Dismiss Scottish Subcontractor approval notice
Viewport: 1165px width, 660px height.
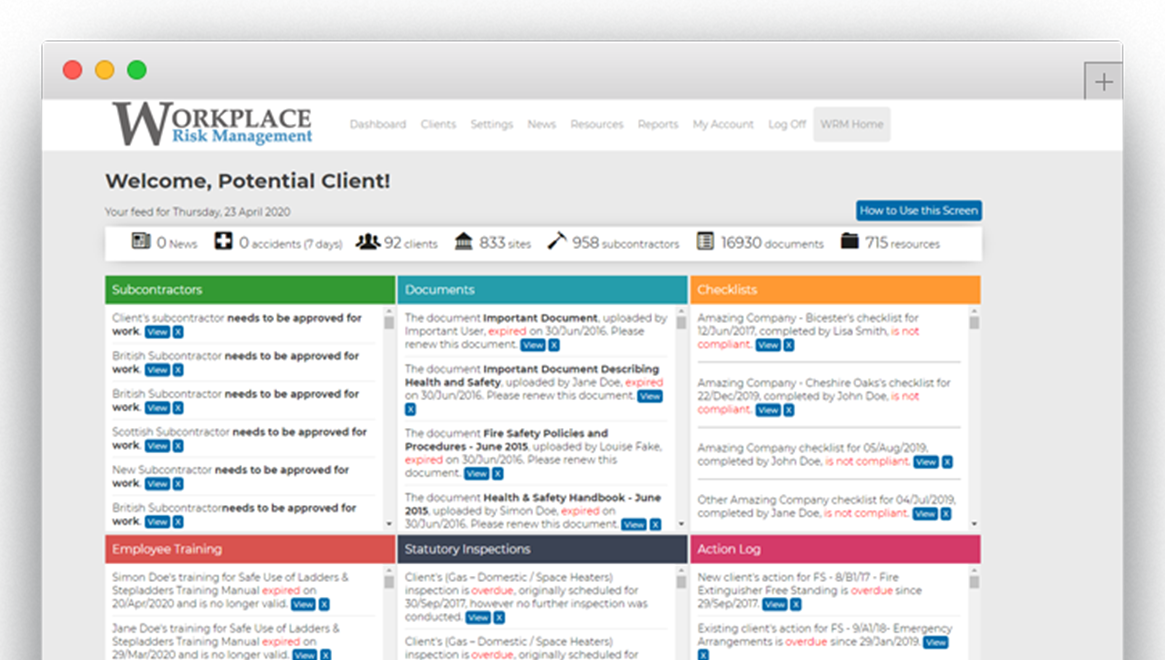pos(178,446)
